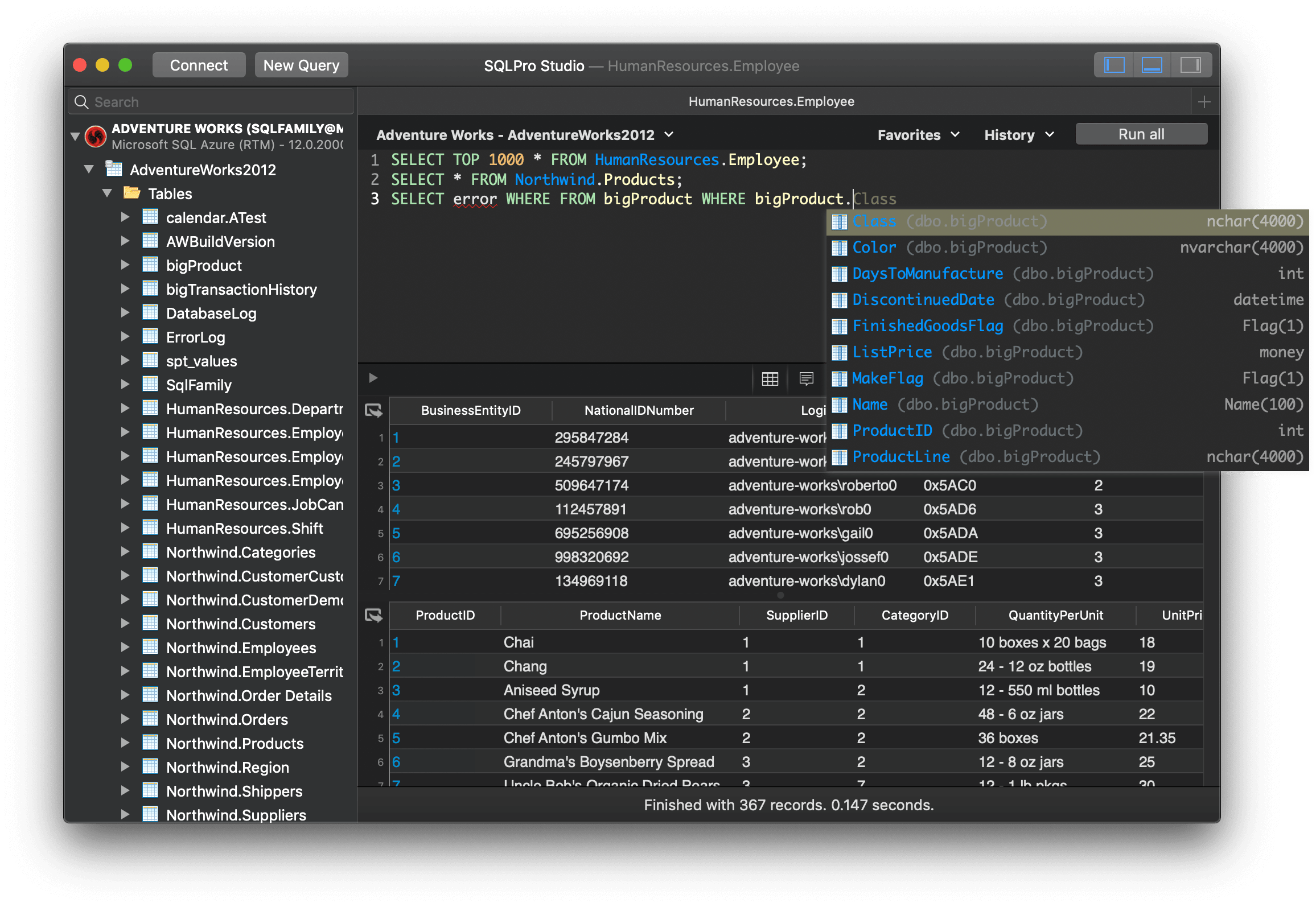The image size is (1316, 907).
Task: Collapse the Tables folder
Action: pos(107,193)
